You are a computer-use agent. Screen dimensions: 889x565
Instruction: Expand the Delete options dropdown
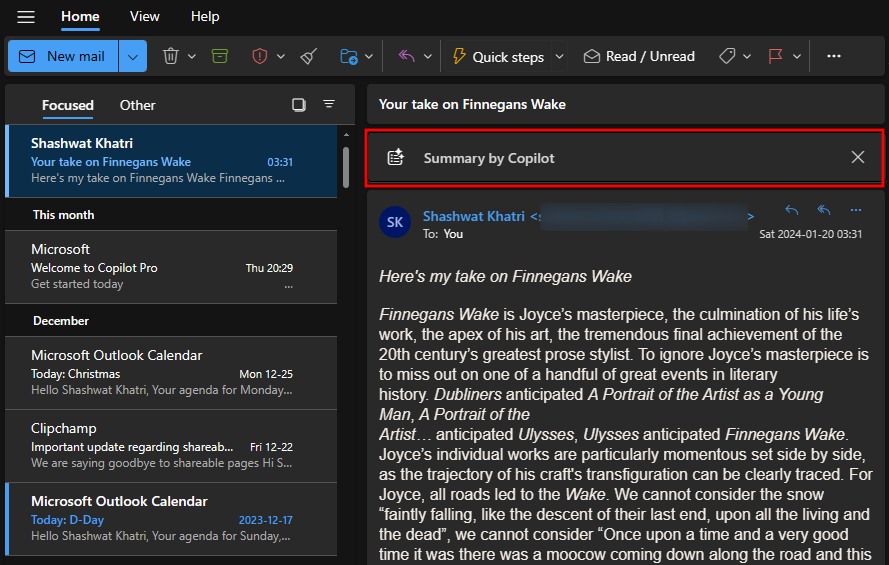pyautogui.click(x=192, y=56)
